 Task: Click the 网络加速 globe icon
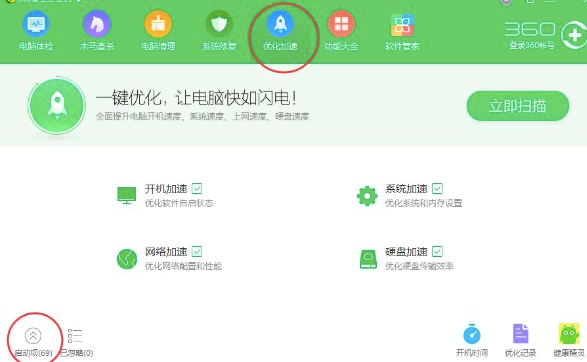[x=127, y=259]
